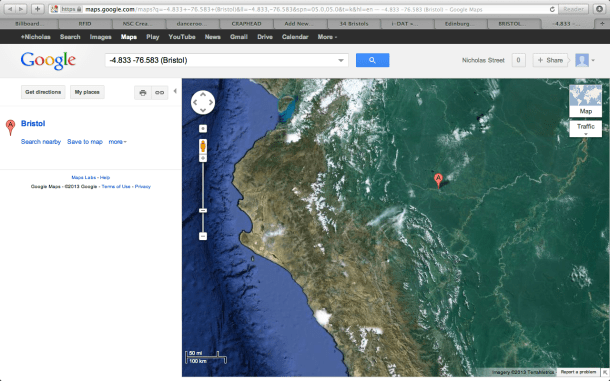
Task: Open a new tab with the plus icon
Action: (x=602, y=24)
